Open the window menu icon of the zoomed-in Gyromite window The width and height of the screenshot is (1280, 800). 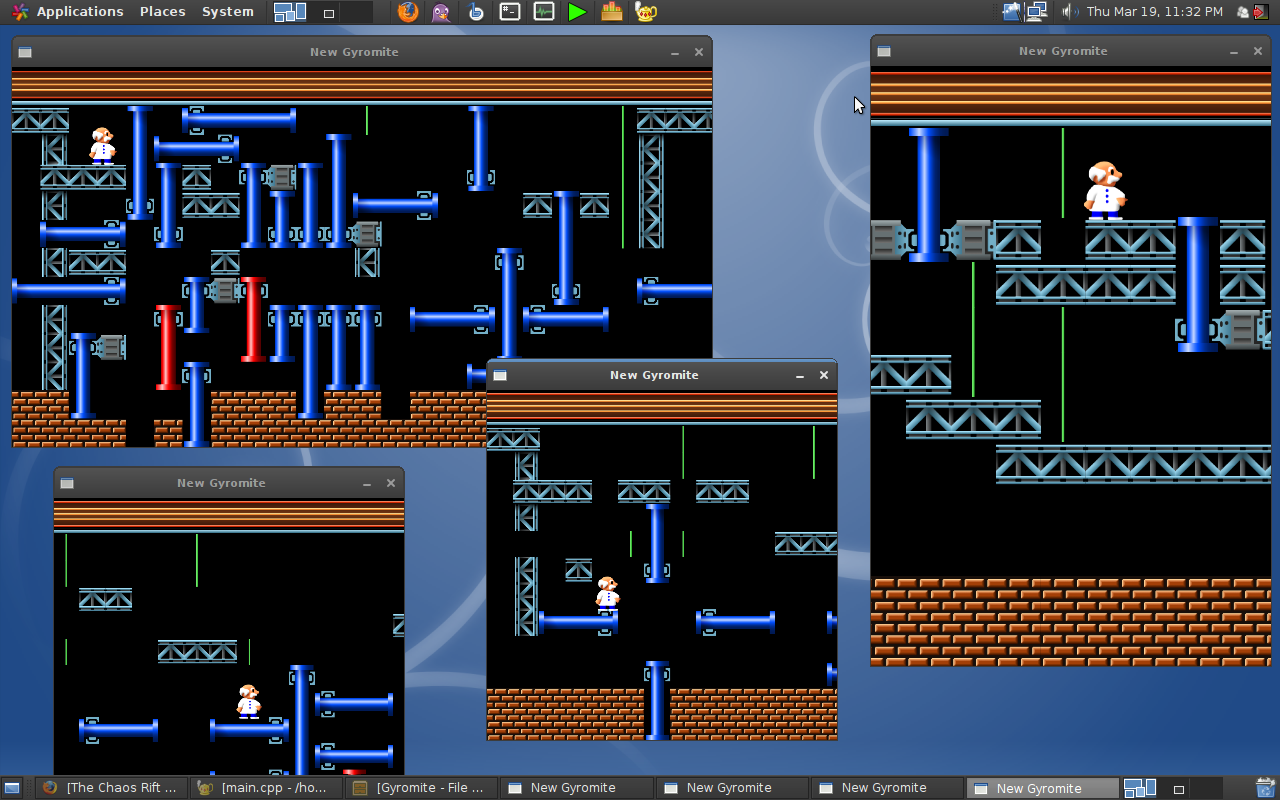point(884,52)
